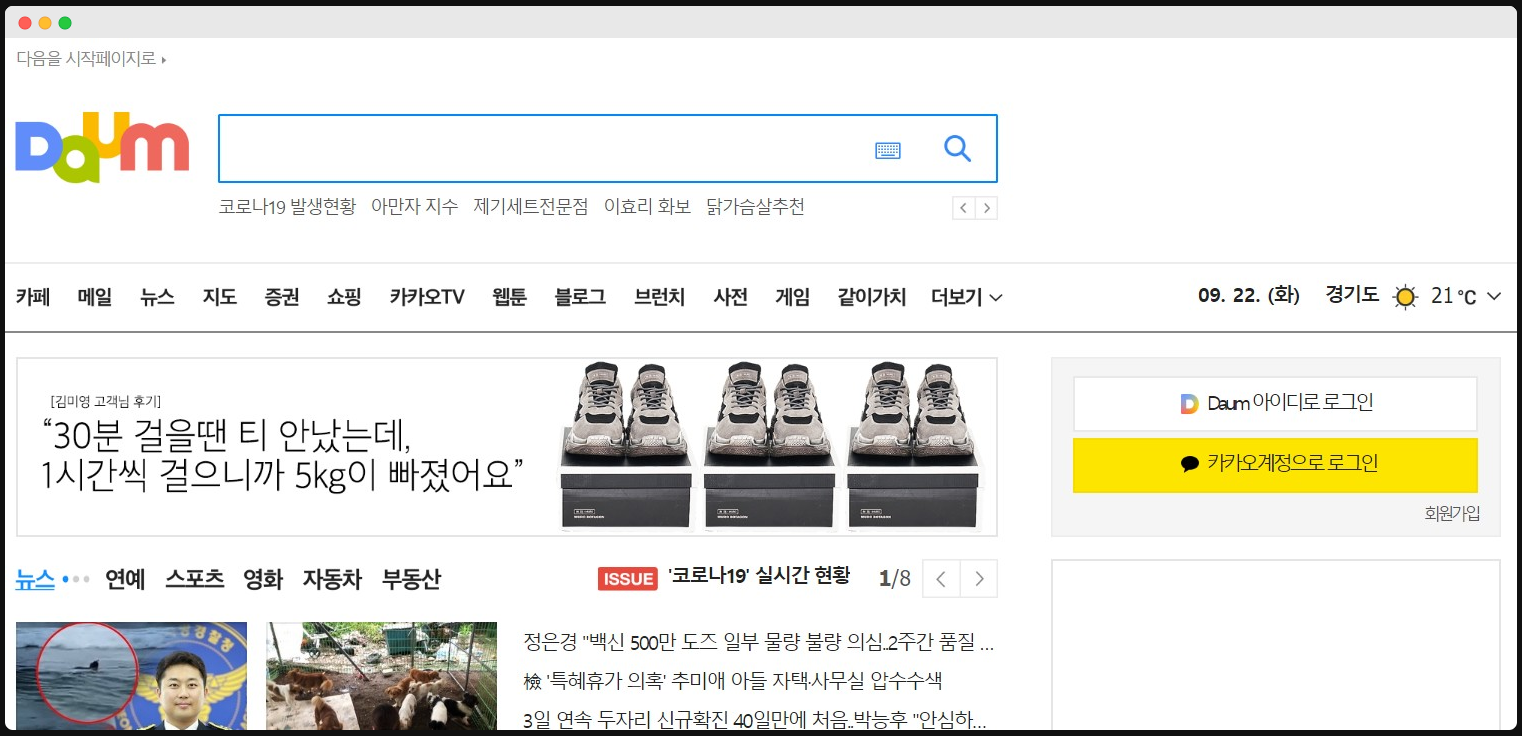Go to next issue headline arrow
Viewport: 1522px width, 736px height.
pos(979,578)
